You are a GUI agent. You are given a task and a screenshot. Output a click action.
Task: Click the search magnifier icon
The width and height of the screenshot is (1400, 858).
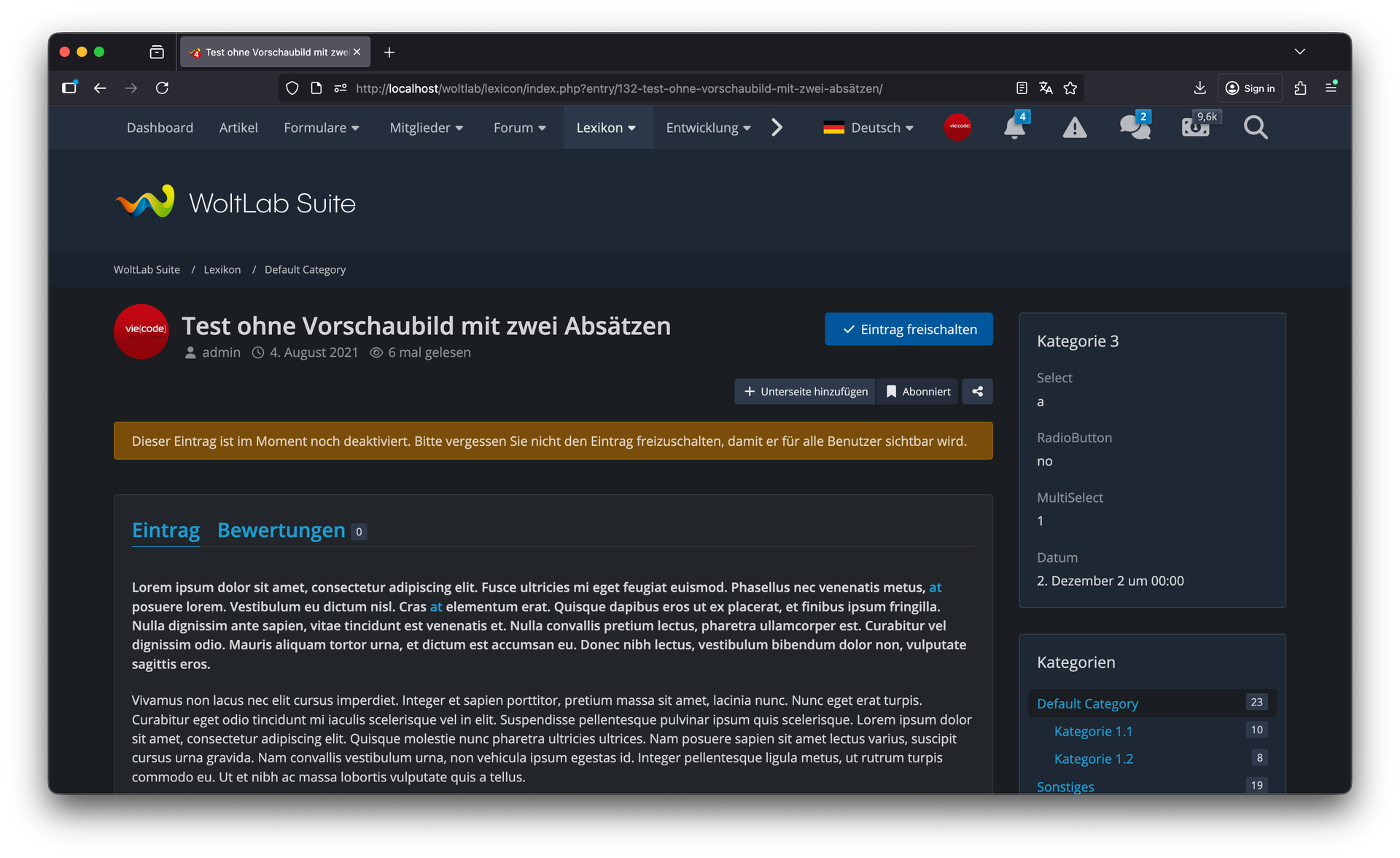[1255, 128]
